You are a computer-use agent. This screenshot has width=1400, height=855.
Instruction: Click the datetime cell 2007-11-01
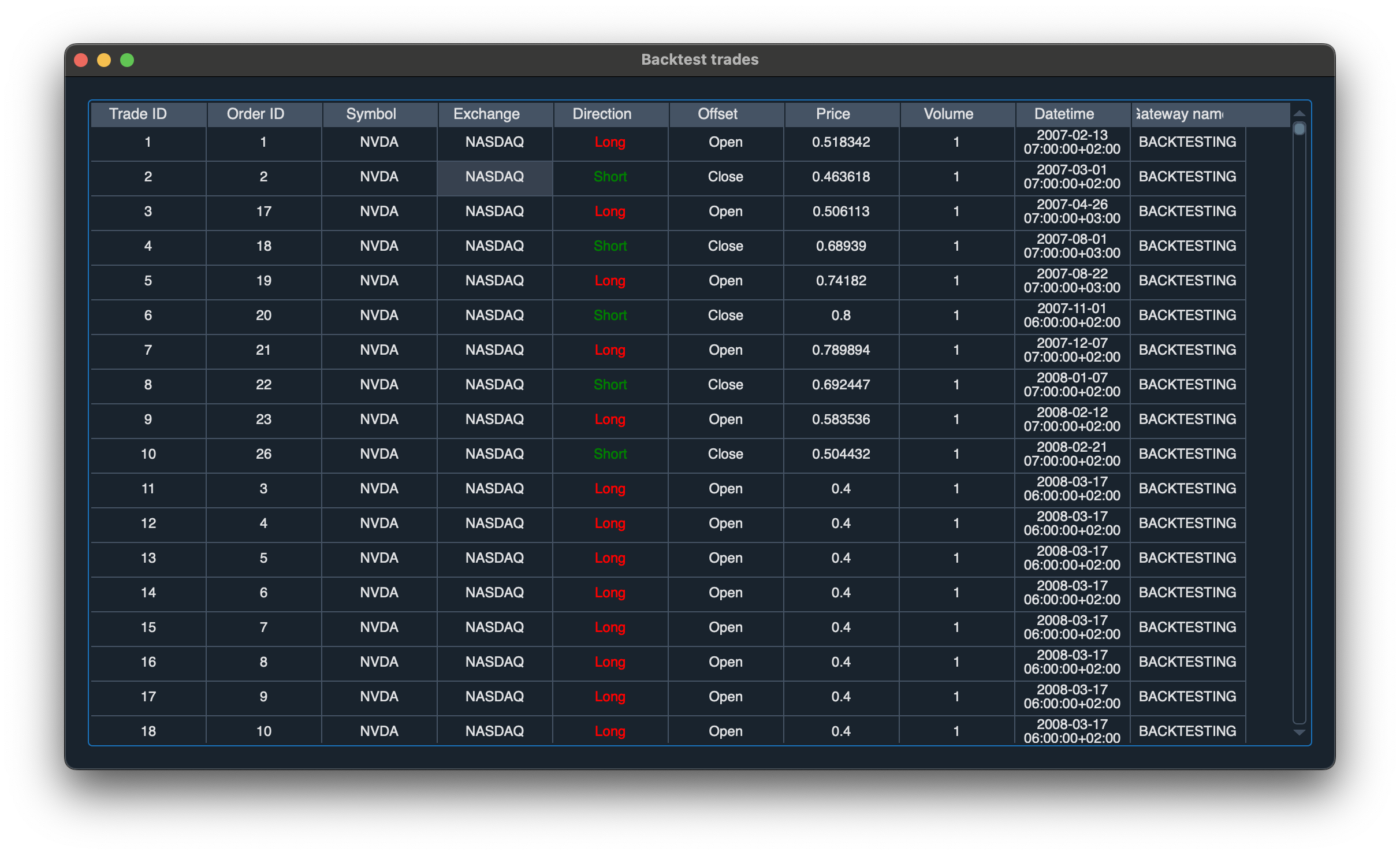pos(1072,315)
